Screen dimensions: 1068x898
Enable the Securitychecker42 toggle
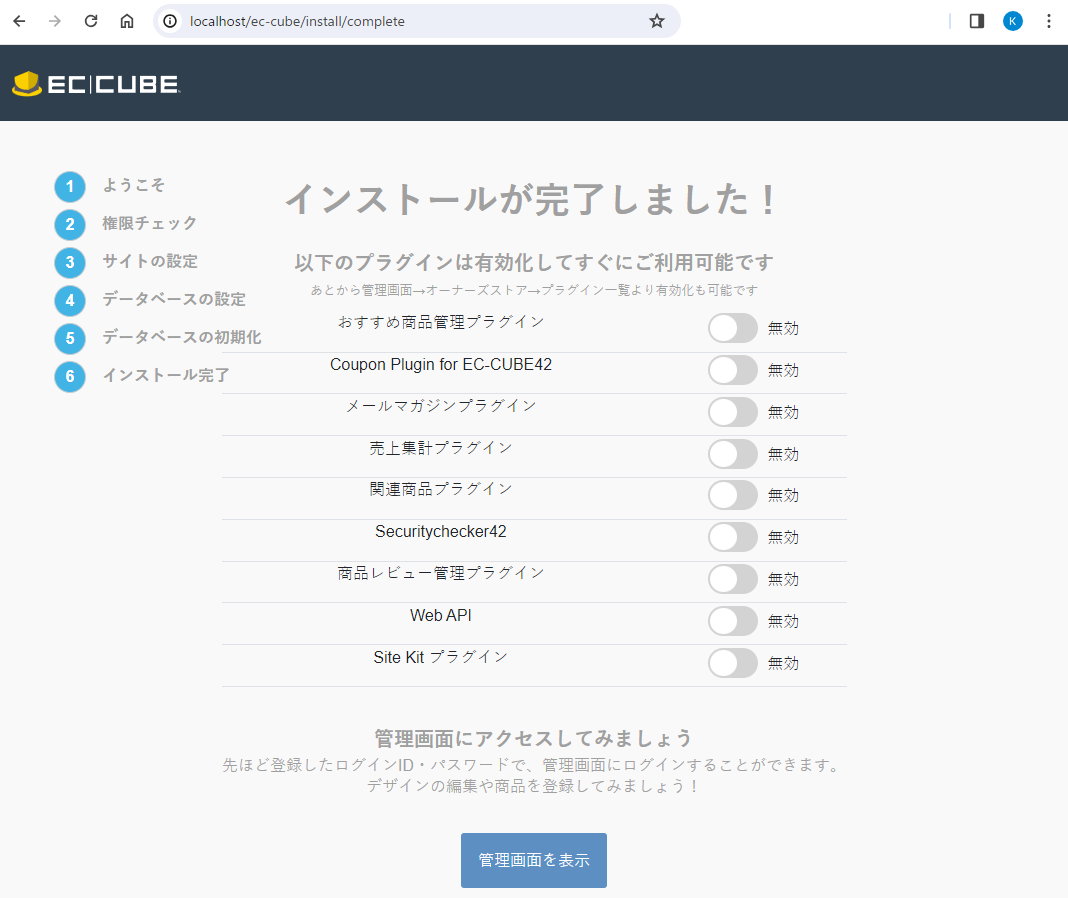[733, 537]
